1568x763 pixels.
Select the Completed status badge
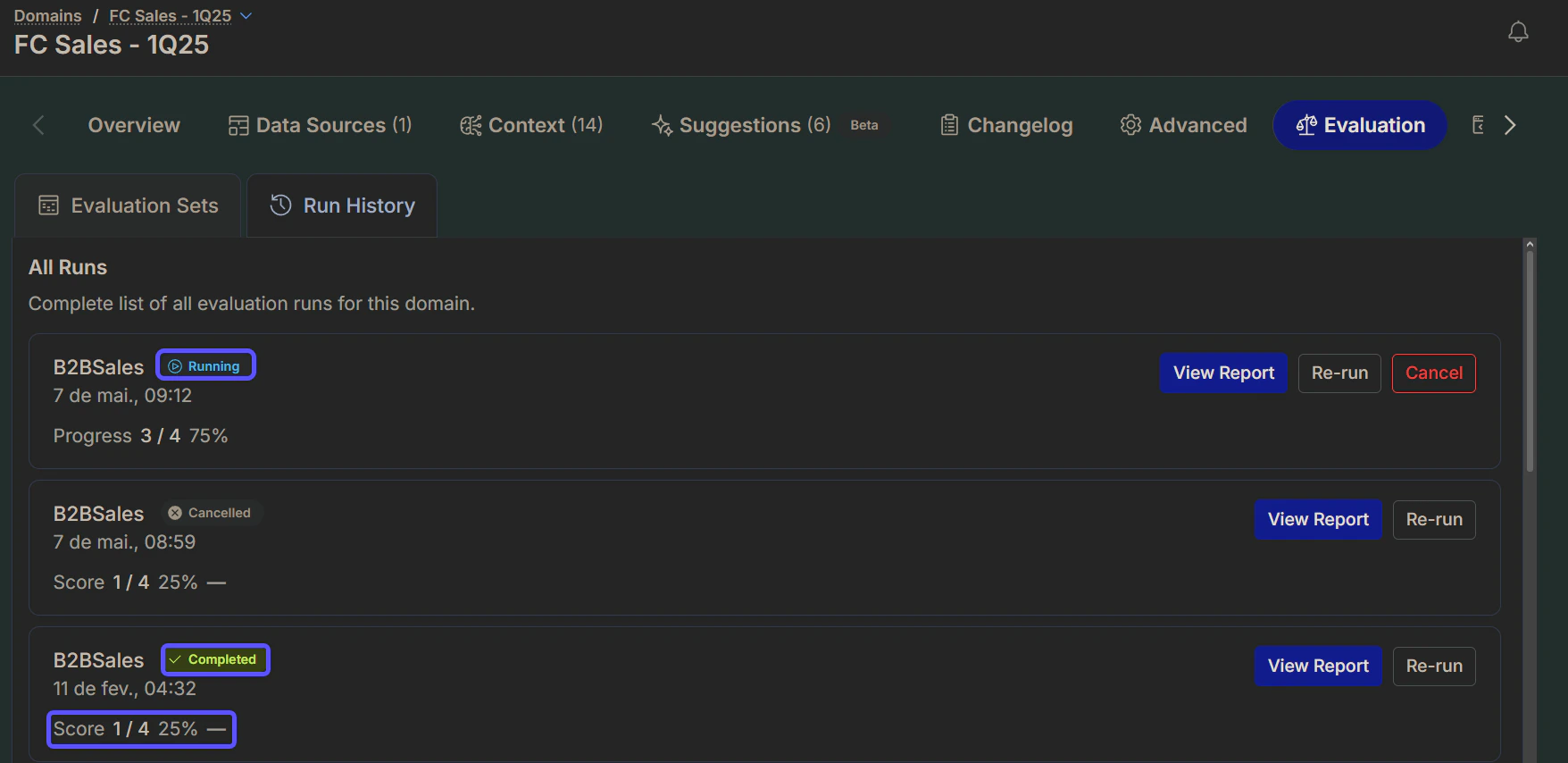pyautogui.click(x=214, y=659)
